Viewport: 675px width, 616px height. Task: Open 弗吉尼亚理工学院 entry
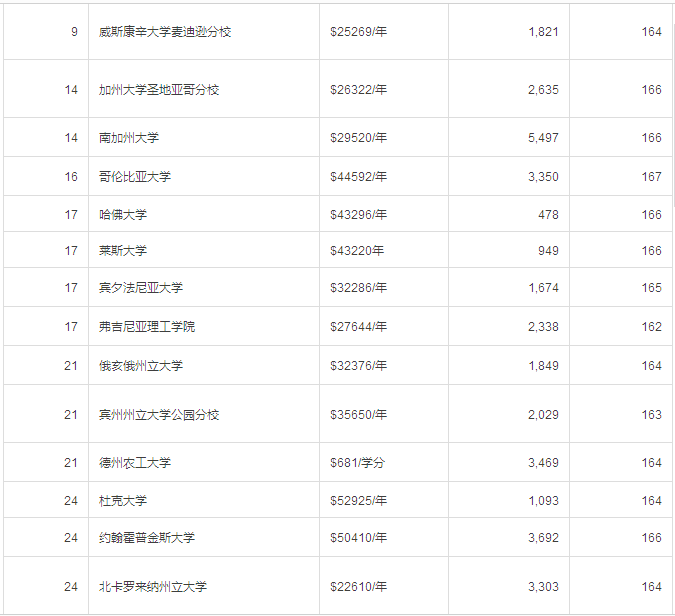tap(147, 327)
